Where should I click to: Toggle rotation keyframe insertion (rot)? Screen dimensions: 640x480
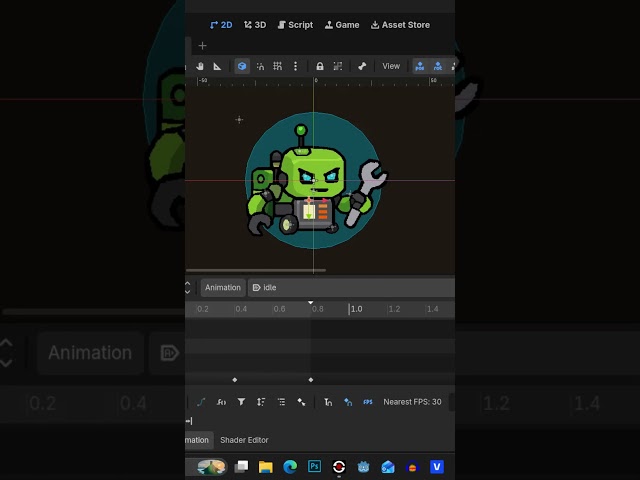(x=438, y=66)
